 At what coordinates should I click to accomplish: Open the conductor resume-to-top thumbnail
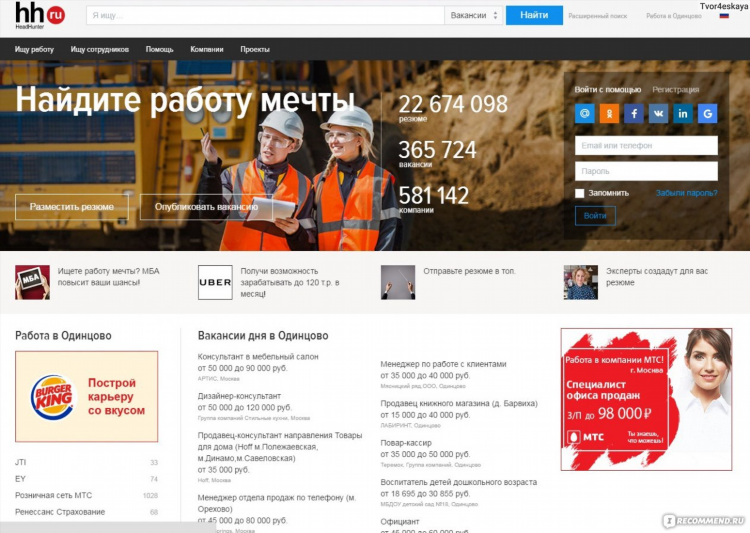(398, 282)
